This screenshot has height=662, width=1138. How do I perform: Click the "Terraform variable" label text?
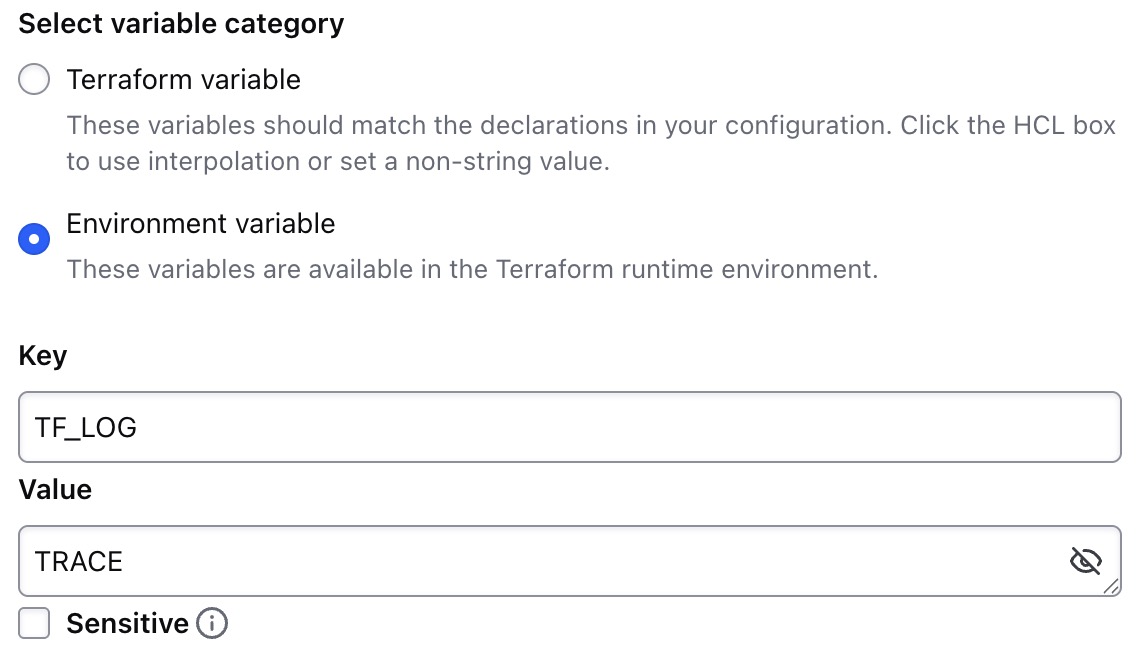click(183, 79)
